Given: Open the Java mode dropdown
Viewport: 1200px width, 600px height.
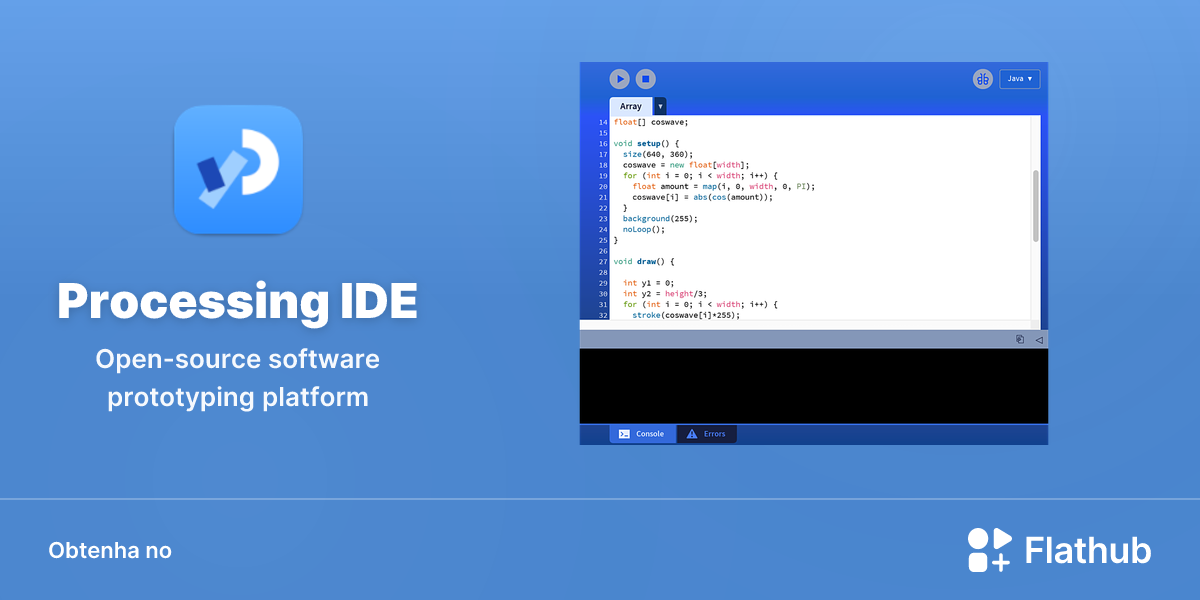Looking at the screenshot, I should tap(1020, 79).
